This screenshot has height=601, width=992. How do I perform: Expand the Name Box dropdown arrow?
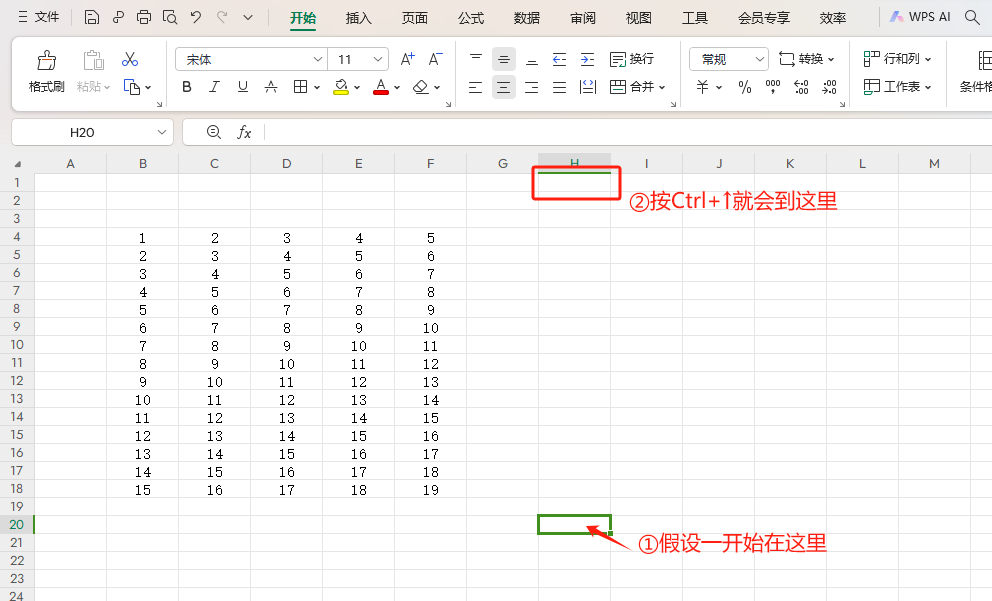coord(162,132)
